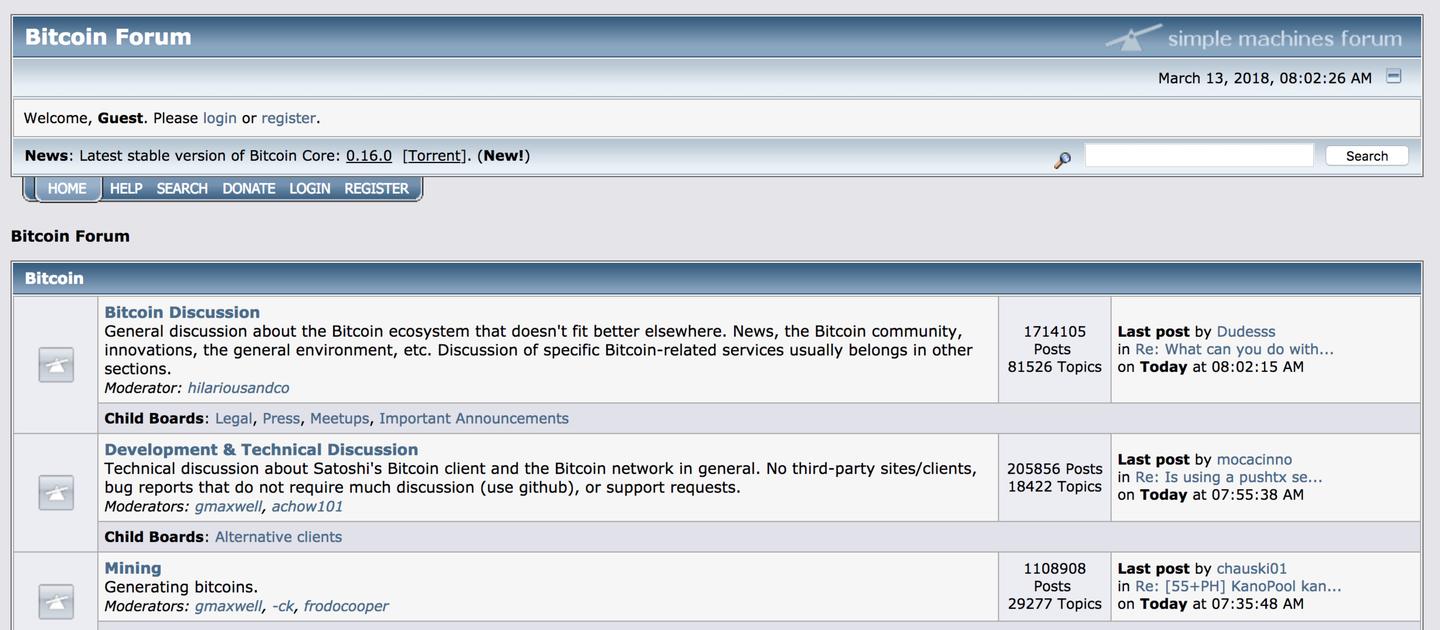The height and width of the screenshot is (630, 1440).
Task: Visit the Legal child board
Action: tap(234, 418)
